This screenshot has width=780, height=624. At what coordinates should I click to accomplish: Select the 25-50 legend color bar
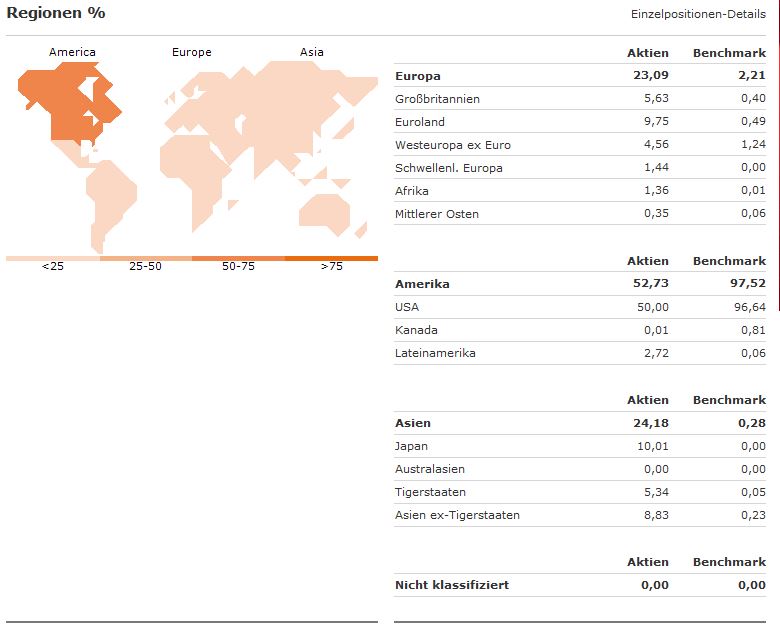click(145, 258)
